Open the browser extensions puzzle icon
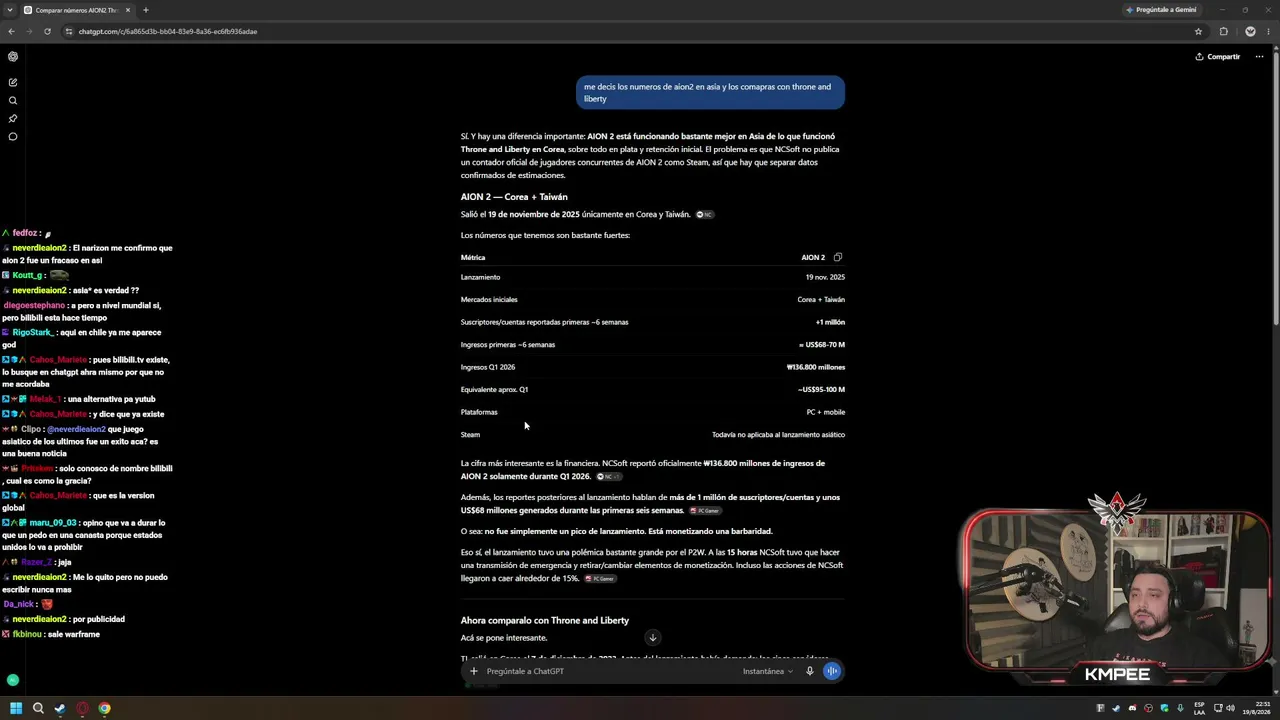 coord(1224,31)
